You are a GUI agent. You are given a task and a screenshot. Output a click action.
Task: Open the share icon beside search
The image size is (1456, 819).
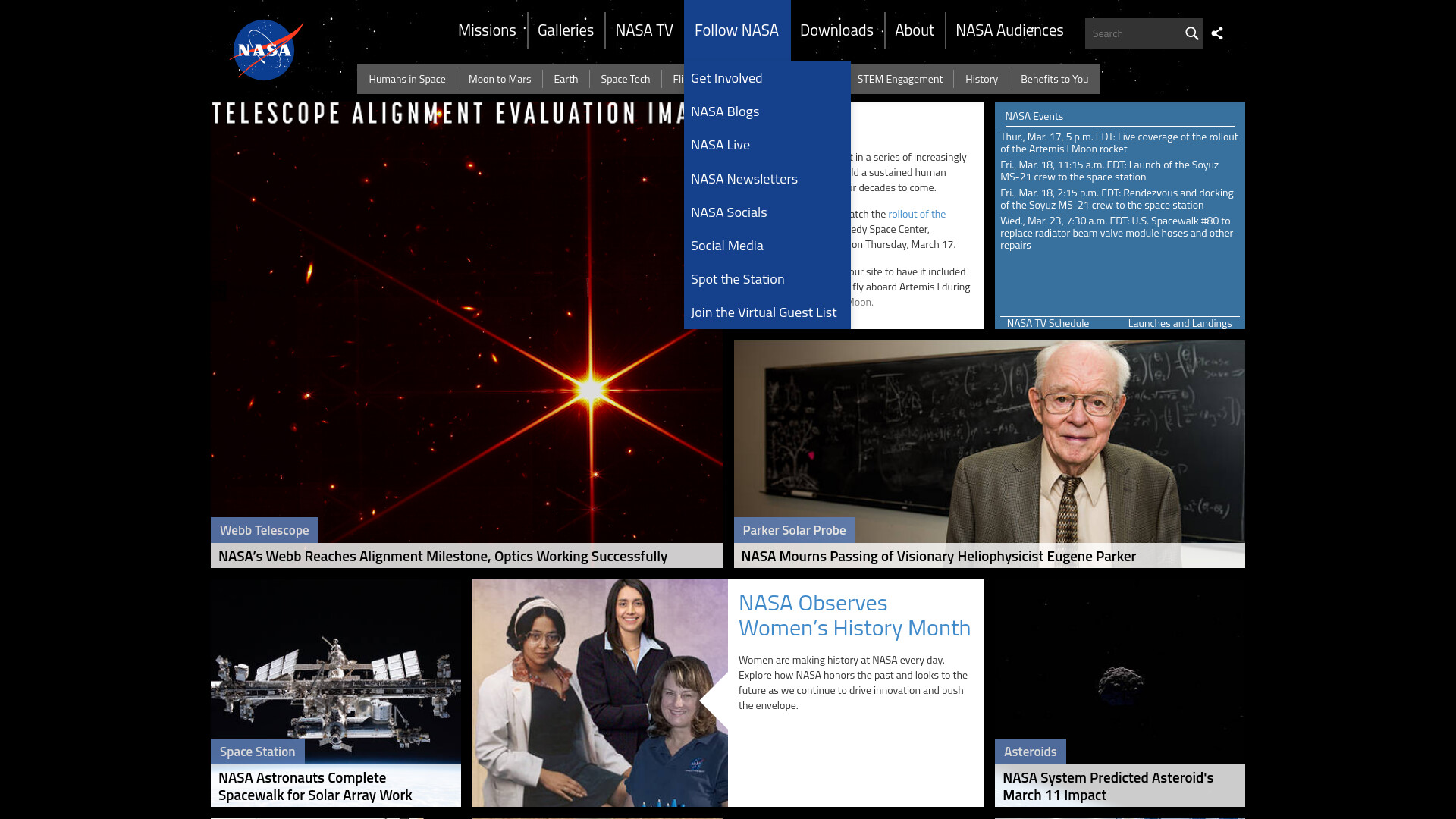1217,33
